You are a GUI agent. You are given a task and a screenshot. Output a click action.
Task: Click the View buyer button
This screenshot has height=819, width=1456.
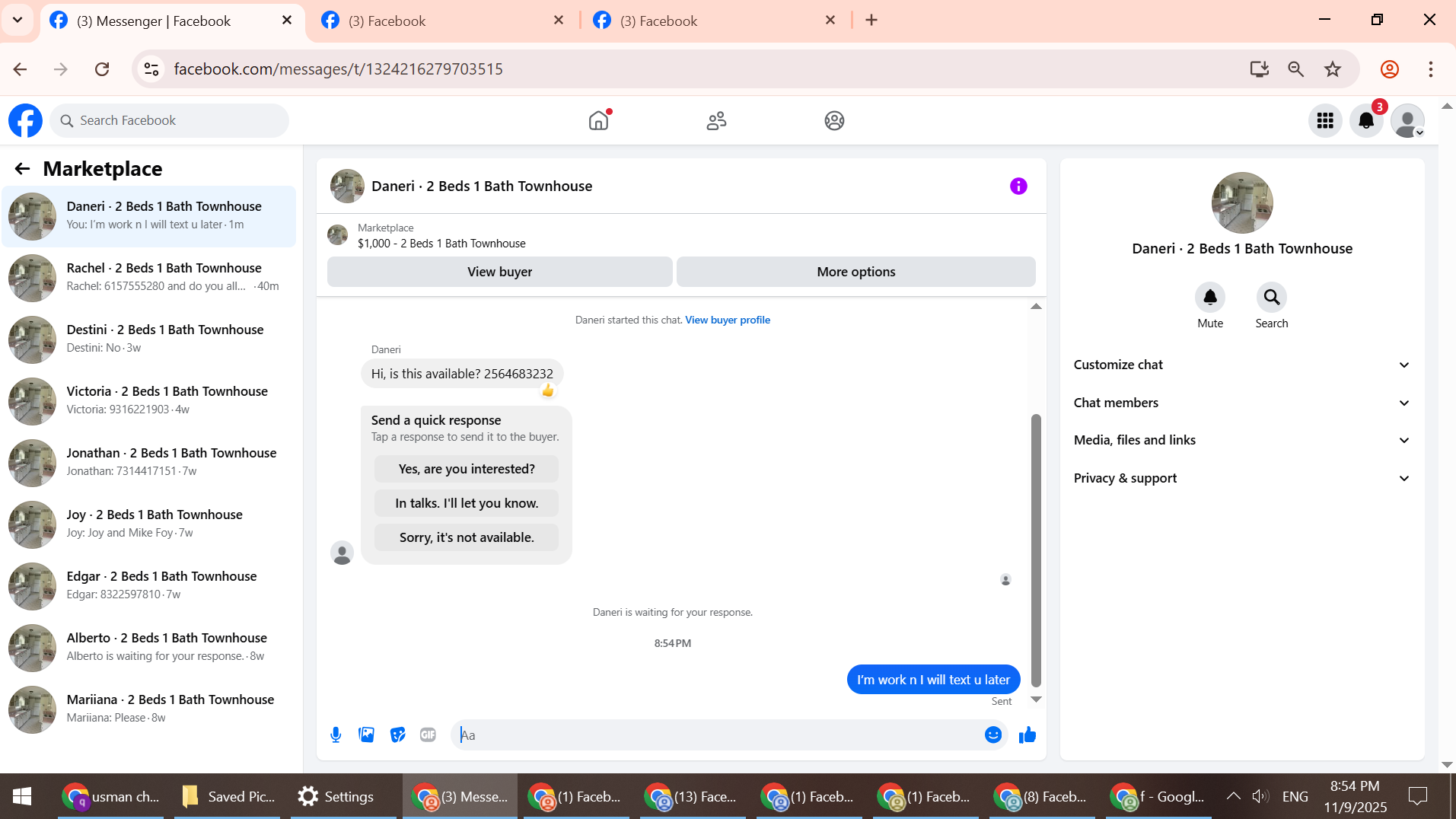click(499, 272)
